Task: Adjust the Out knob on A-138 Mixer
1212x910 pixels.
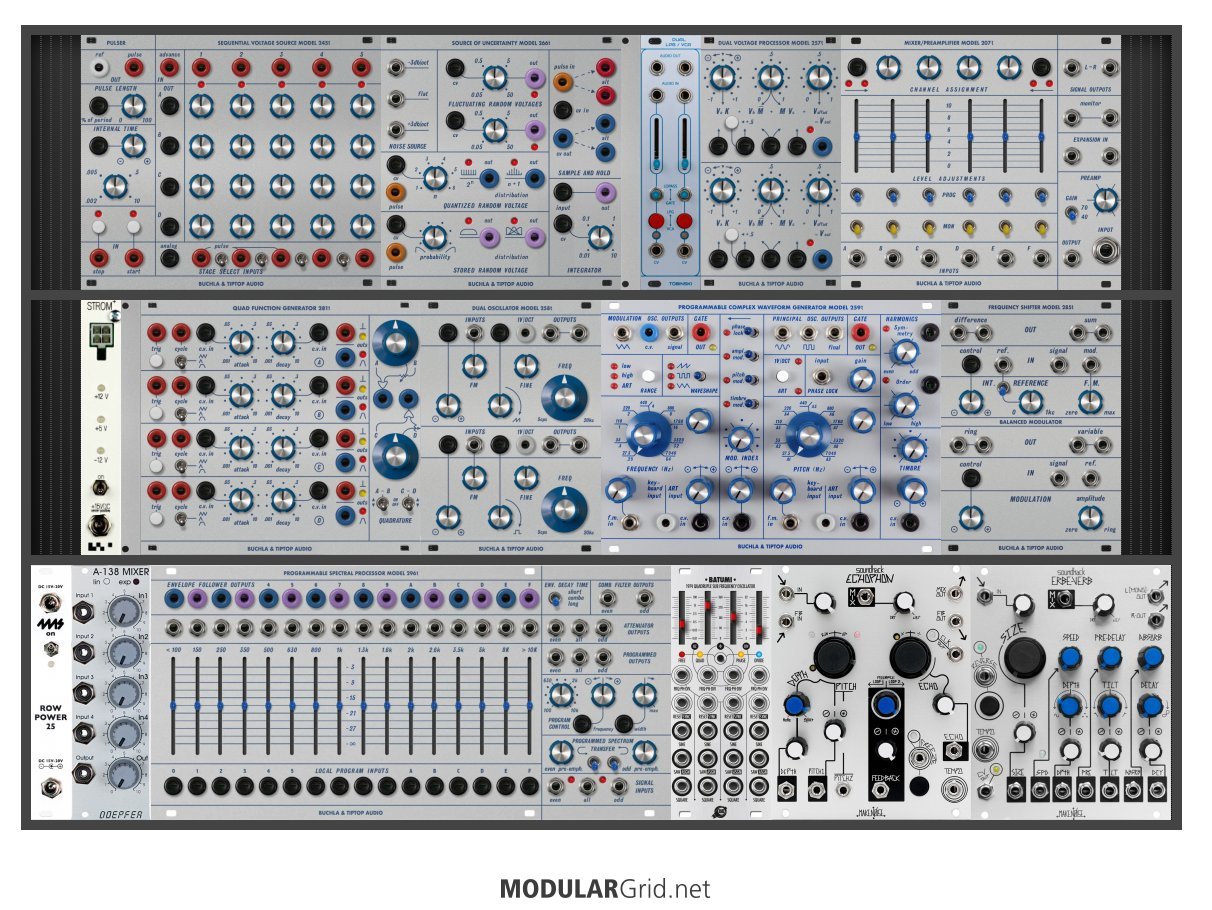Action: click(x=122, y=776)
